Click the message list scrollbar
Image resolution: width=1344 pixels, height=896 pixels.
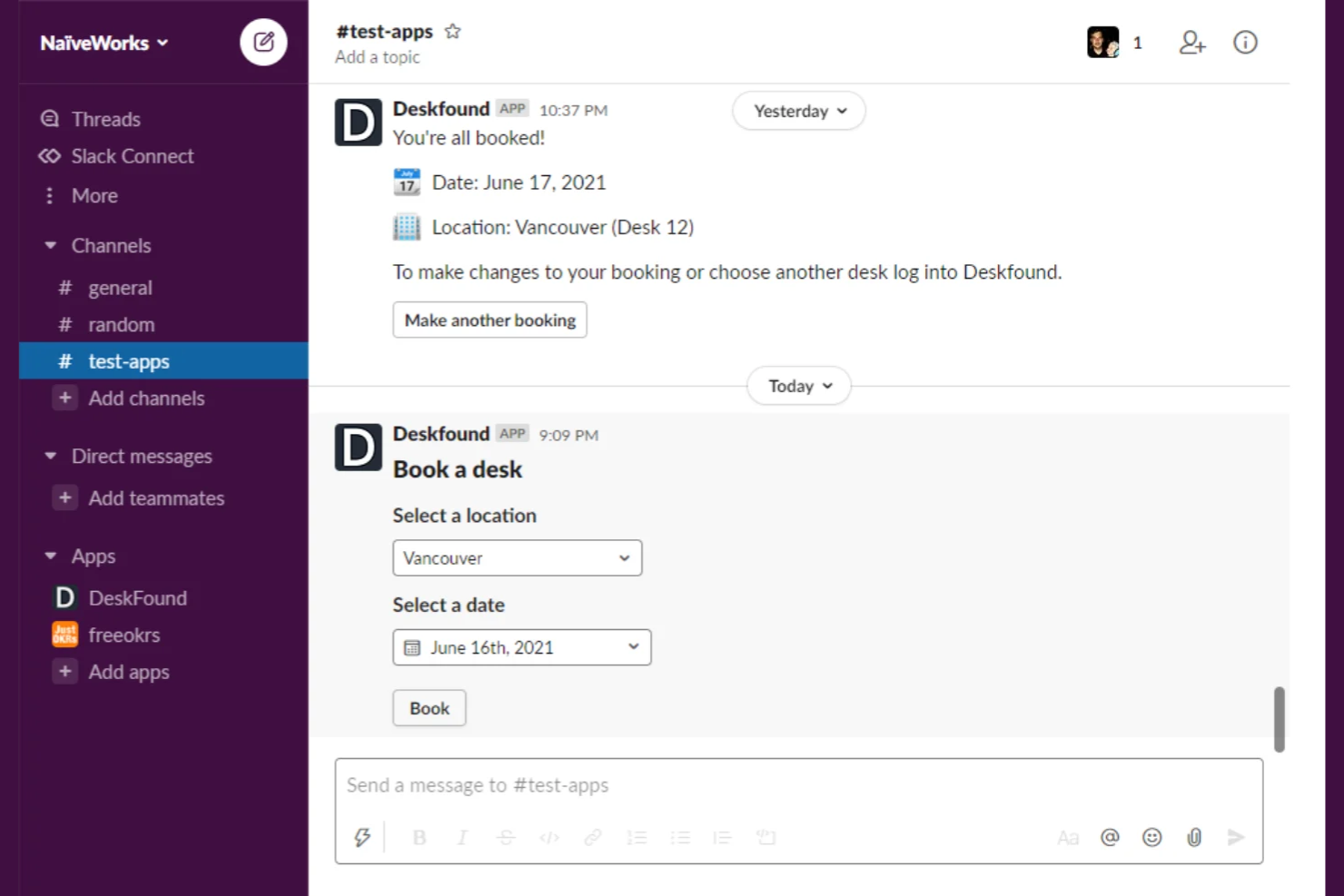coord(1279,719)
